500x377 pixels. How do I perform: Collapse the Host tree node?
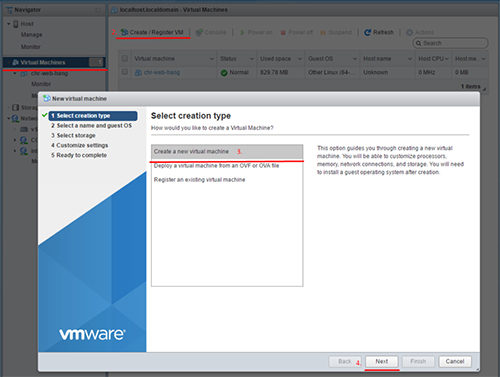click(9, 24)
